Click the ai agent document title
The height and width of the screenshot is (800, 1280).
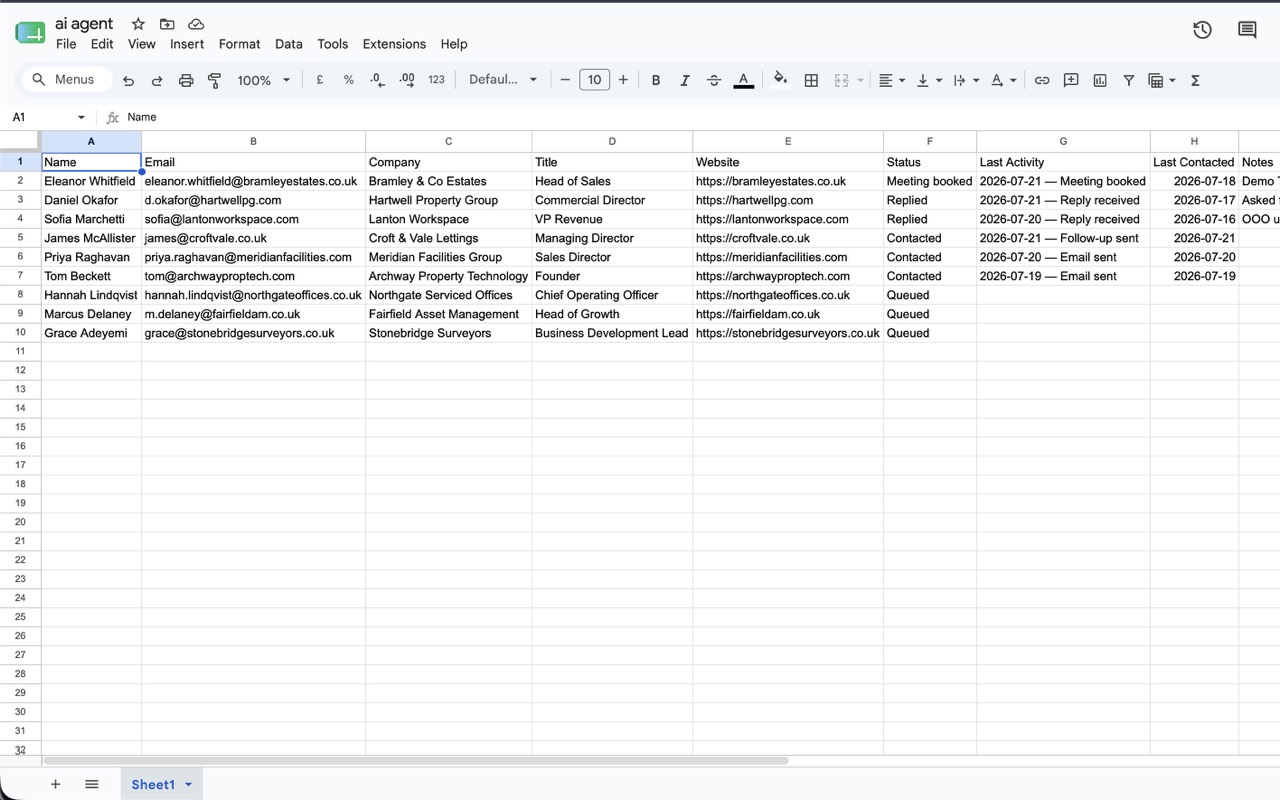pyautogui.click(x=84, y=24)
